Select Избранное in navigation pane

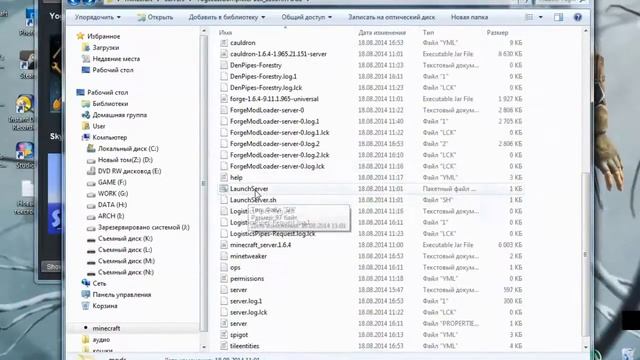[x=104, y=36]
